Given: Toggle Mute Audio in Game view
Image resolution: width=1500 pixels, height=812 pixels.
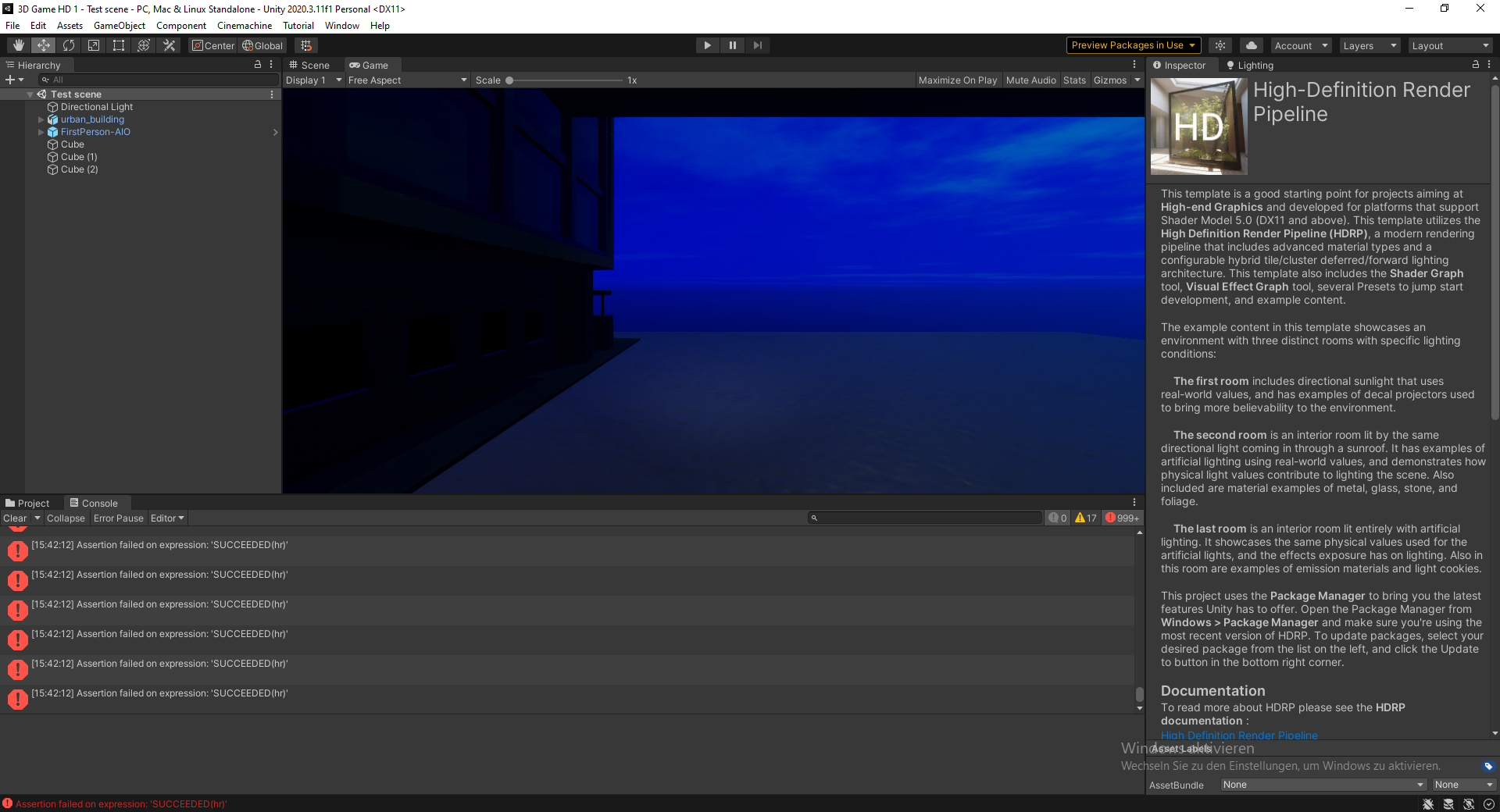Looking at the screenshot, I should (x=1030, y=80).
